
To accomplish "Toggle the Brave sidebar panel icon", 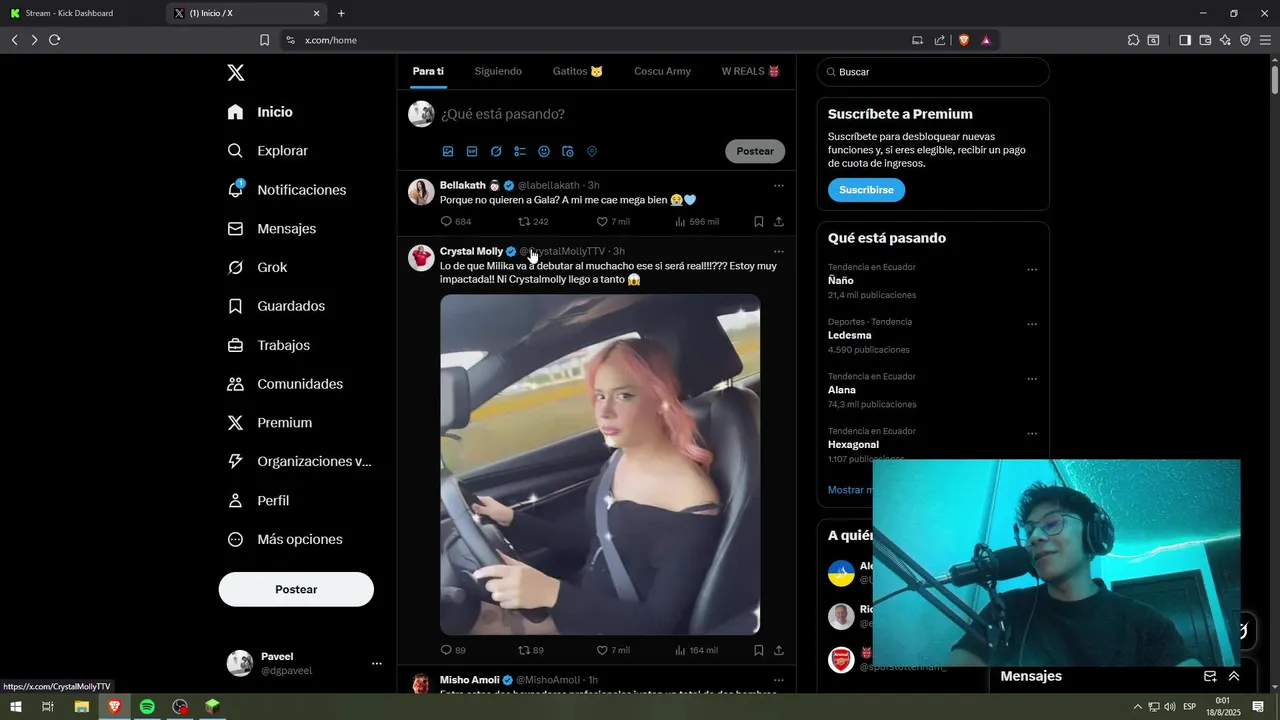I will [x=1185, y=40].
